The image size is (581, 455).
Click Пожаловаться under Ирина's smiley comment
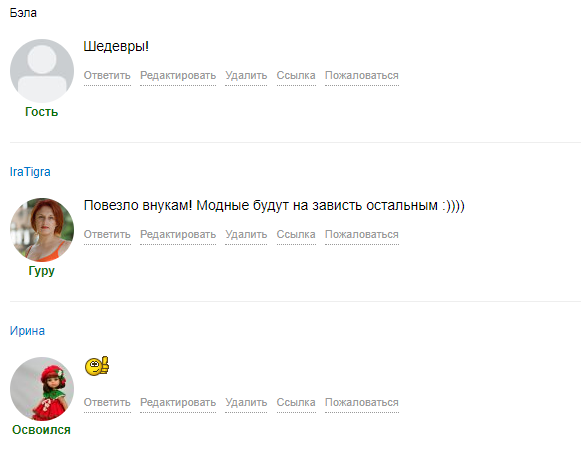click(362, 402)
